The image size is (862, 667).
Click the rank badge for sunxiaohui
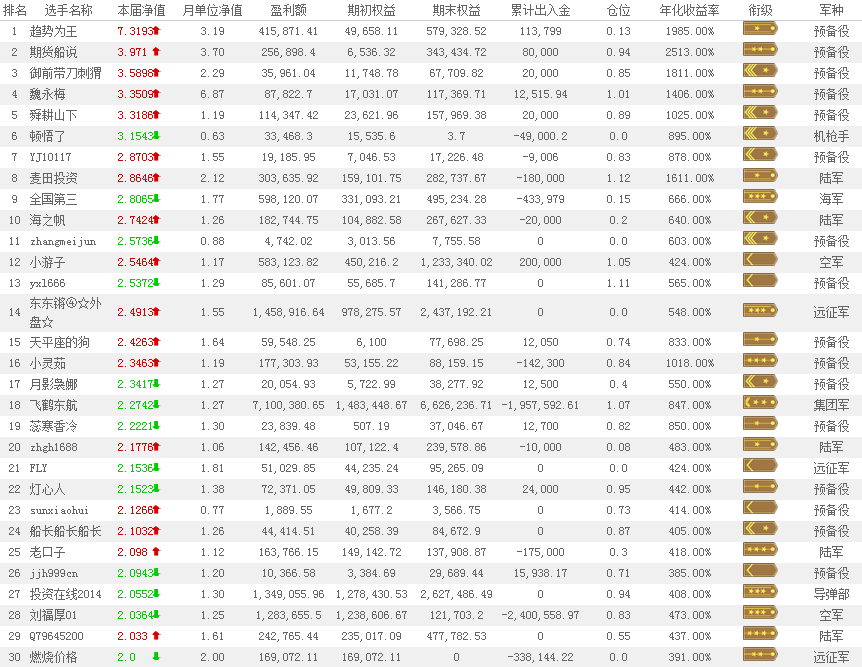(760, 508)
